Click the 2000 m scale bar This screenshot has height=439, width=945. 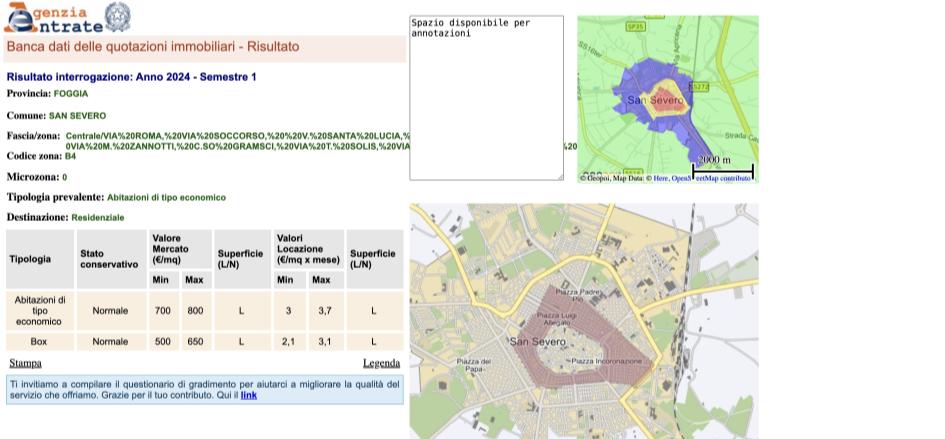click(722, 169)
